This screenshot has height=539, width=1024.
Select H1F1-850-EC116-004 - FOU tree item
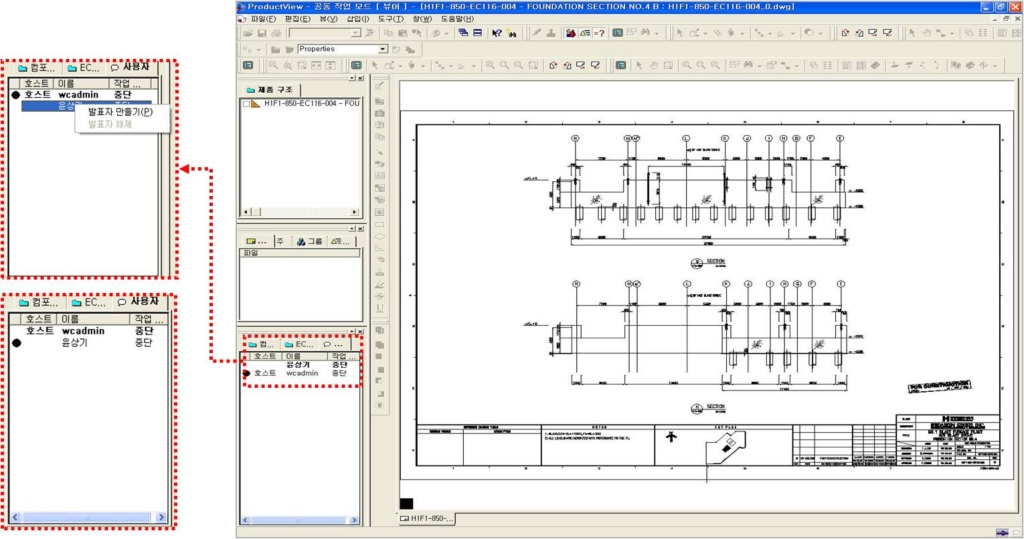(x=312, y=104)
